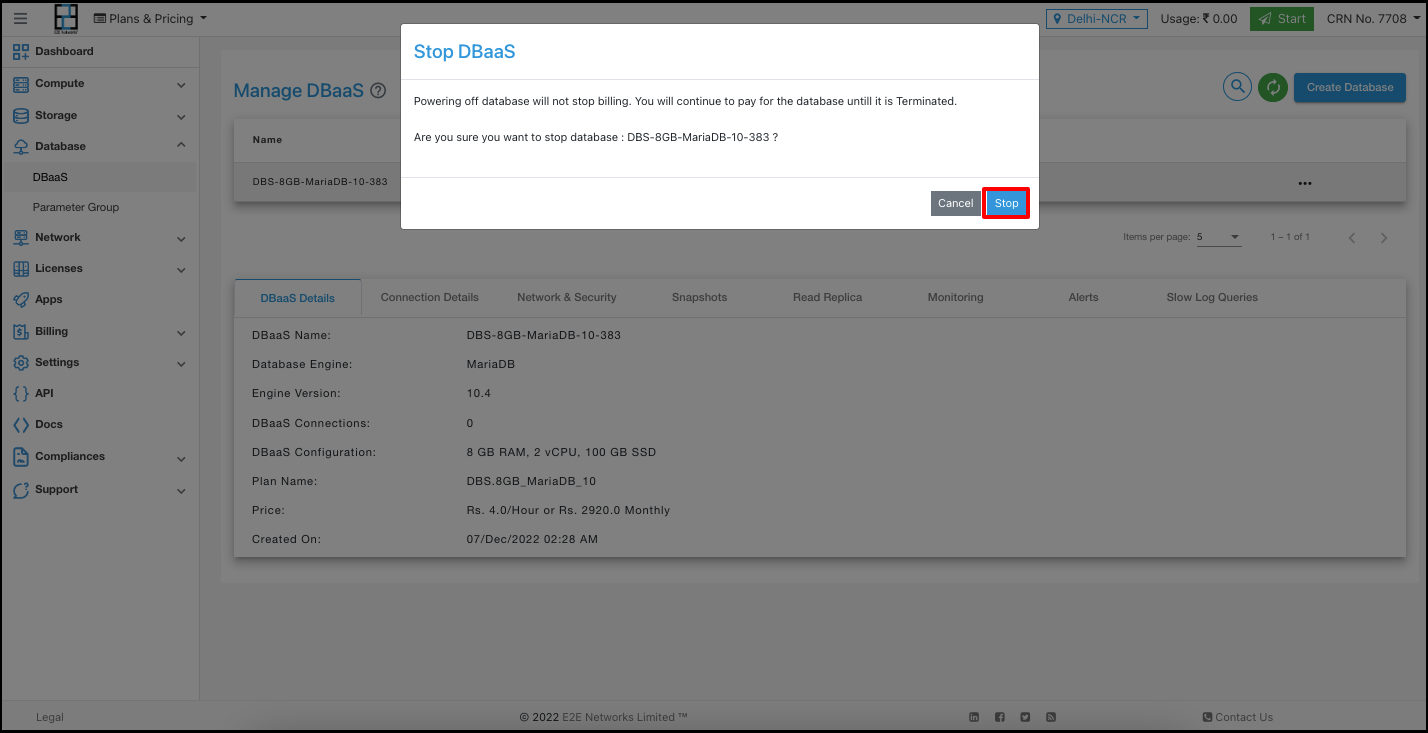Screen dimensions: 1428x733
Task: Click the Dashboard sidebar icon
Action: tap(21, 52)
